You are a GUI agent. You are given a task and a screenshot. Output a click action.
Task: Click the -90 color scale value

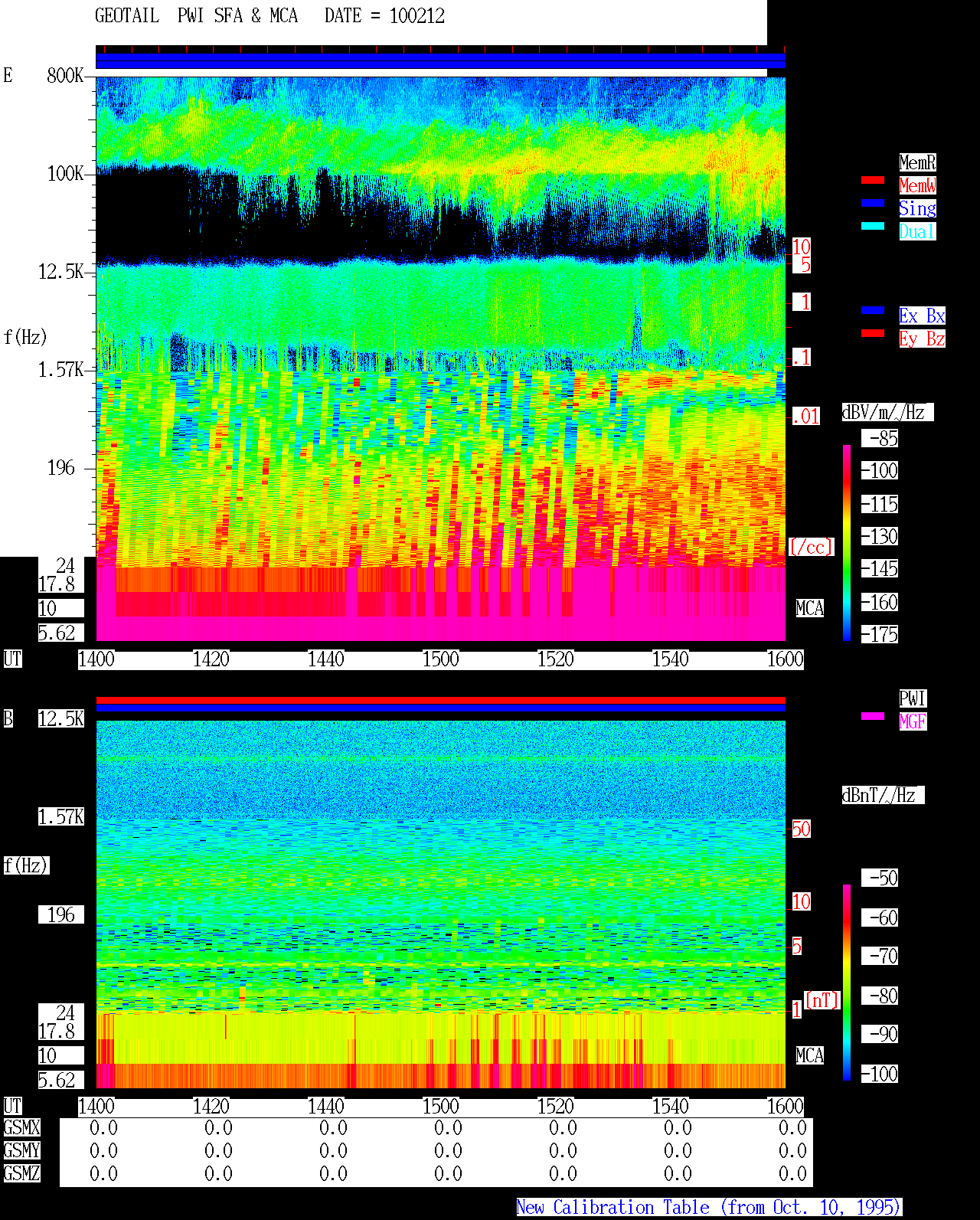[880, 1034]
